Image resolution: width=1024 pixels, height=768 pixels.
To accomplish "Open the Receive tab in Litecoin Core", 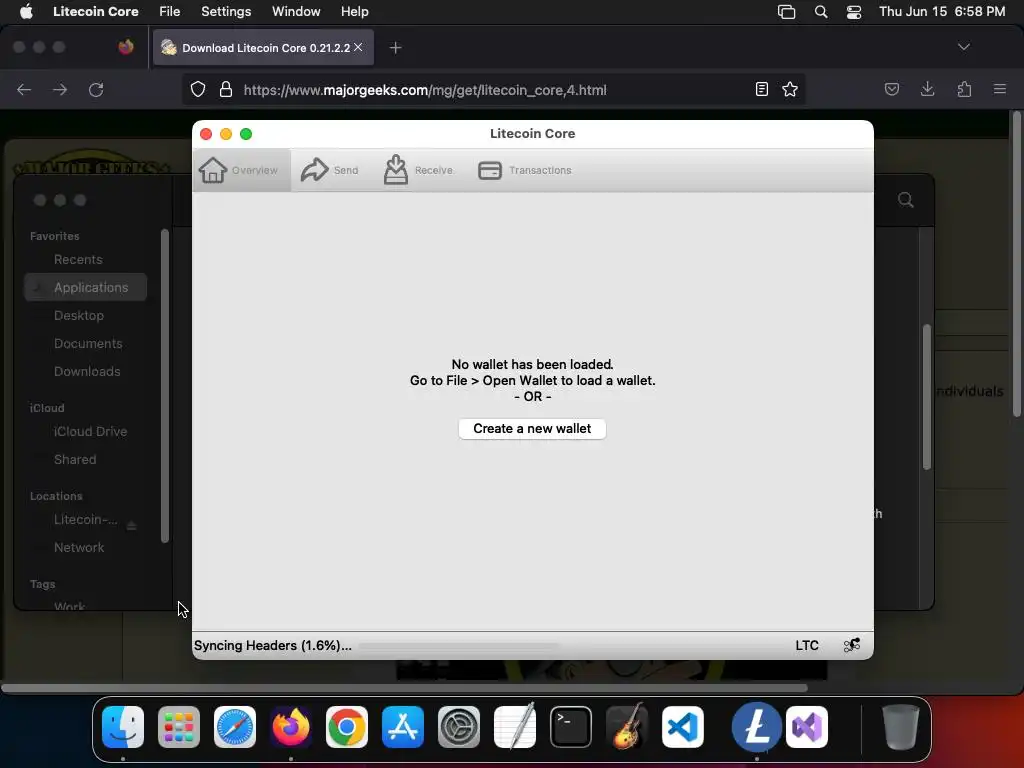I will pos(418,170).
